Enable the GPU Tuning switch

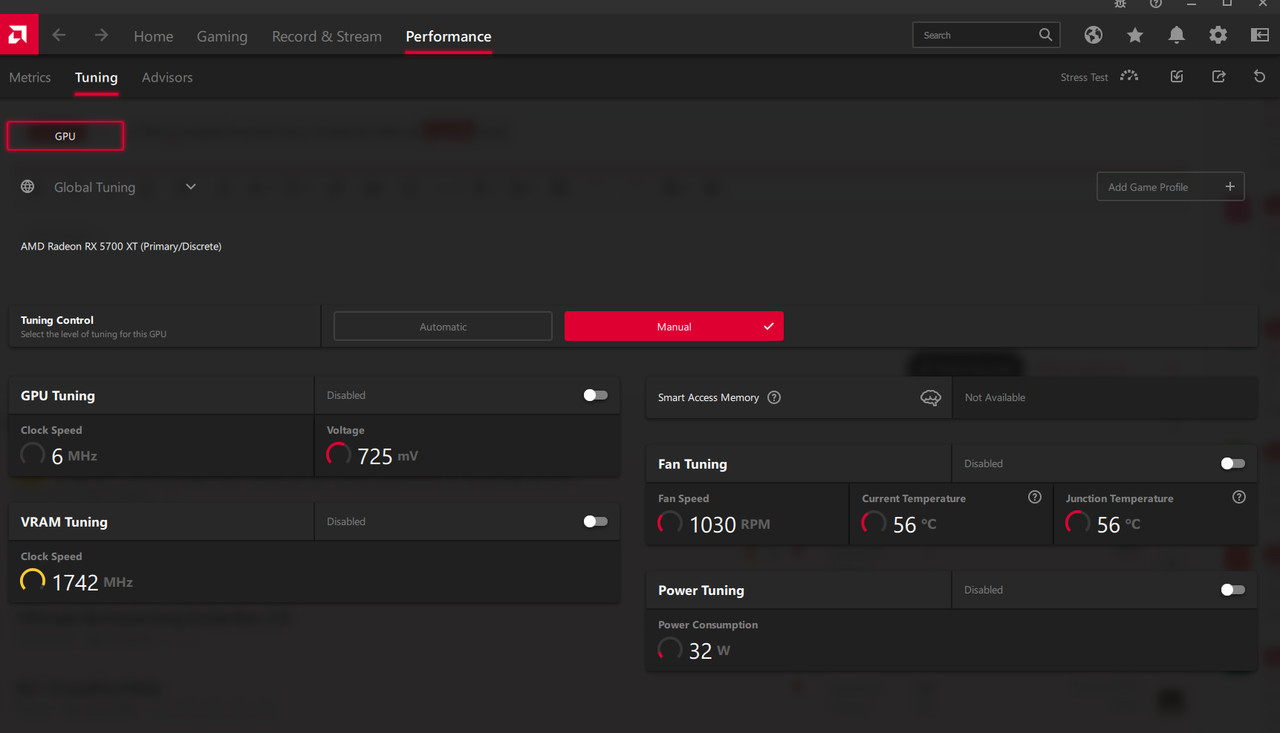tap(595, 395)
